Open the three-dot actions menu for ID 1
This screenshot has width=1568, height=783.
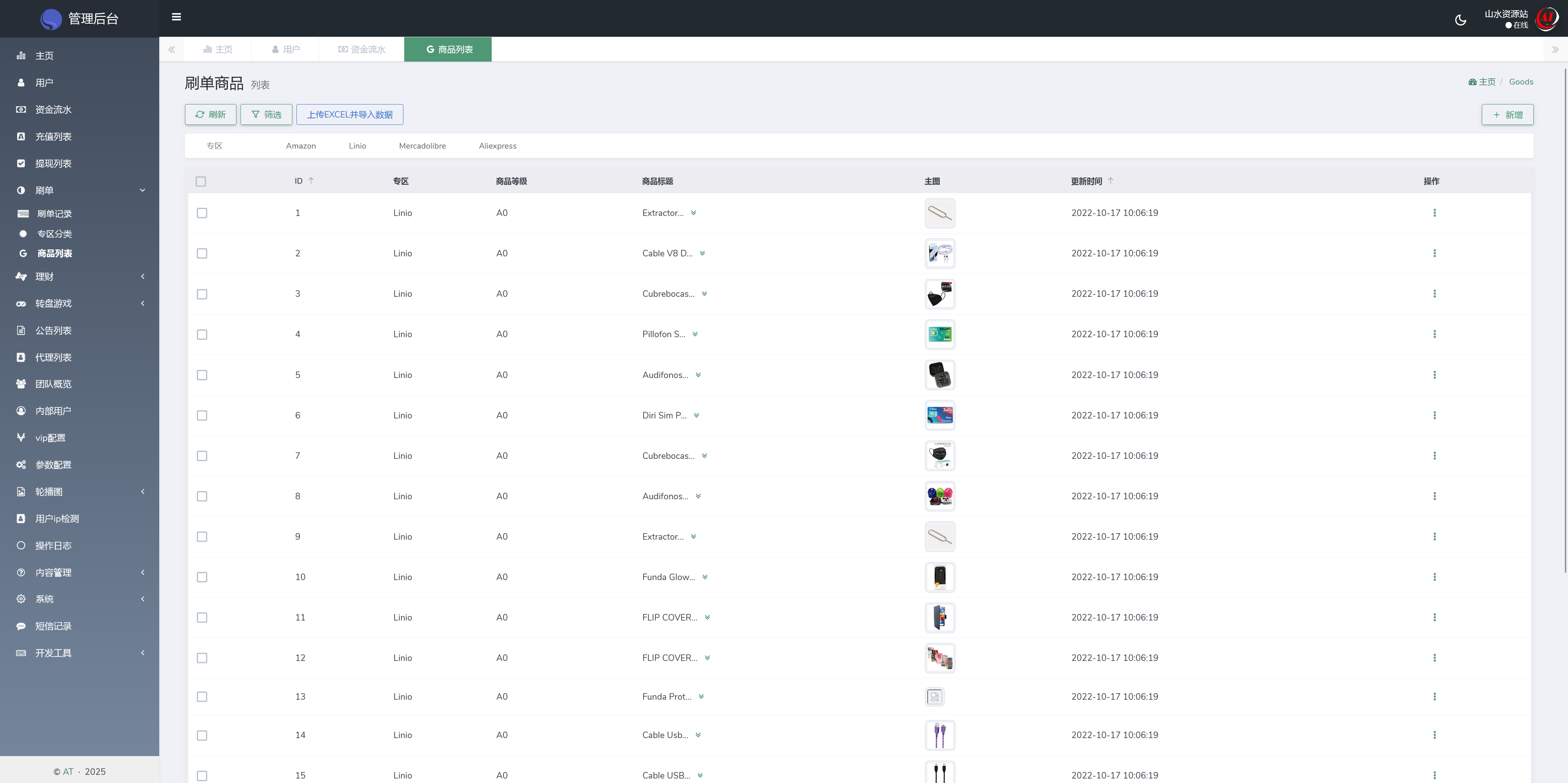pos(1434,213)
